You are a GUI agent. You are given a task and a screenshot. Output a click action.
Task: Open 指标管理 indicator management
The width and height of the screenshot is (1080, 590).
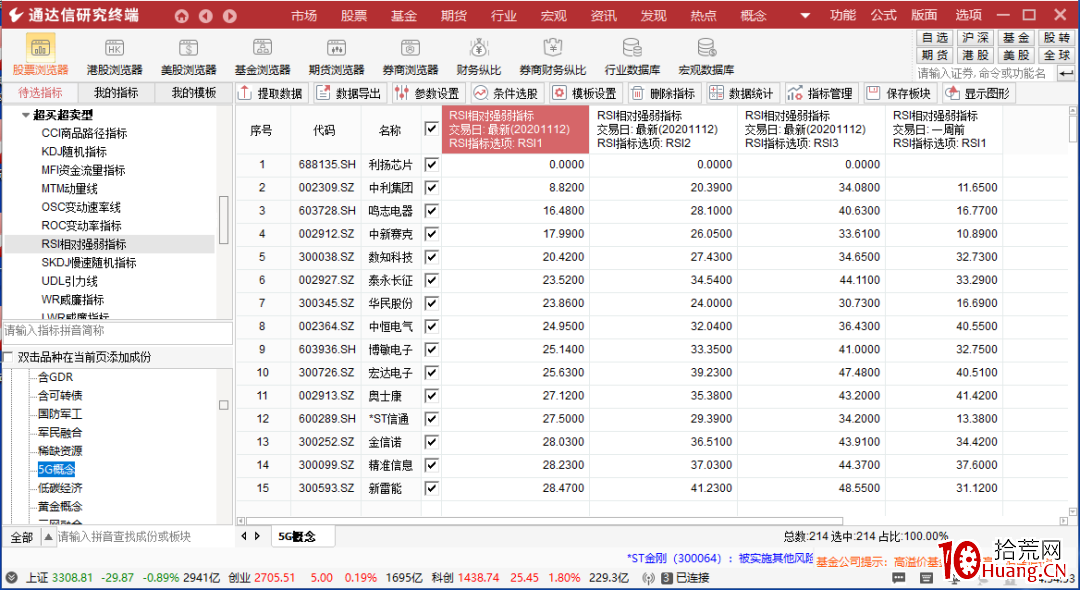click(x=822, y=94)
